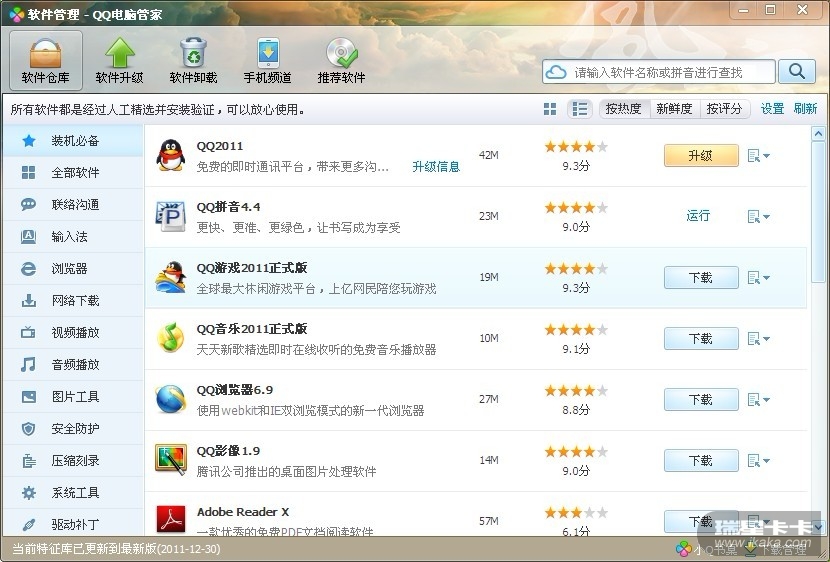Click 运行 for QQ拼音4.4
830x562 pixels.
click(x=698, y=216)
